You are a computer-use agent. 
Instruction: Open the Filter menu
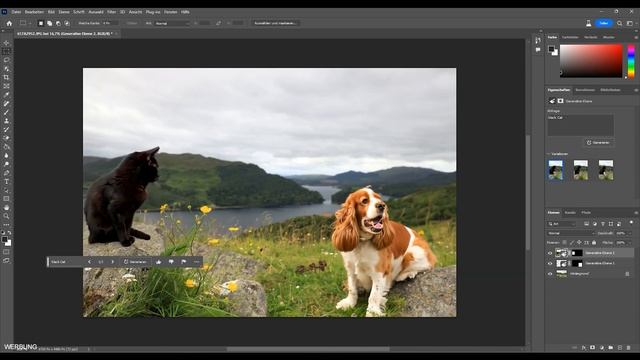click(111, 12)
